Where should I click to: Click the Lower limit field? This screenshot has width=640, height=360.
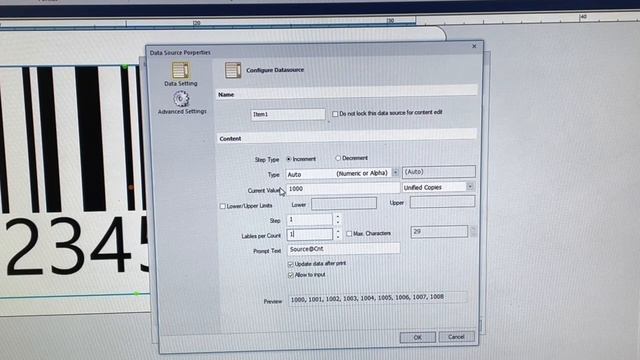pyautogui.click(x=344, y=204)
